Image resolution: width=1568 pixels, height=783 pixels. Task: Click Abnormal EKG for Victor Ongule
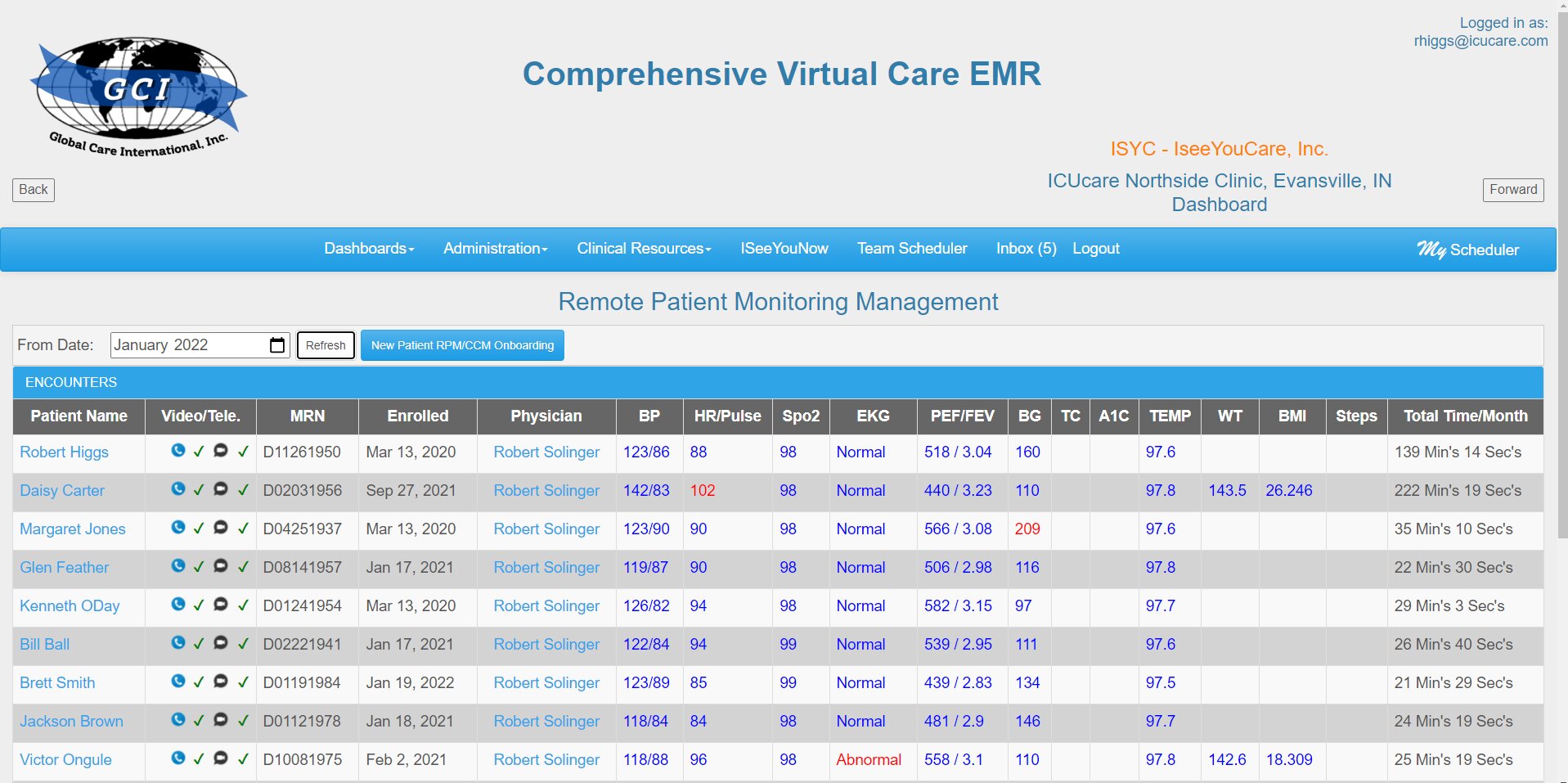[869, 760]
